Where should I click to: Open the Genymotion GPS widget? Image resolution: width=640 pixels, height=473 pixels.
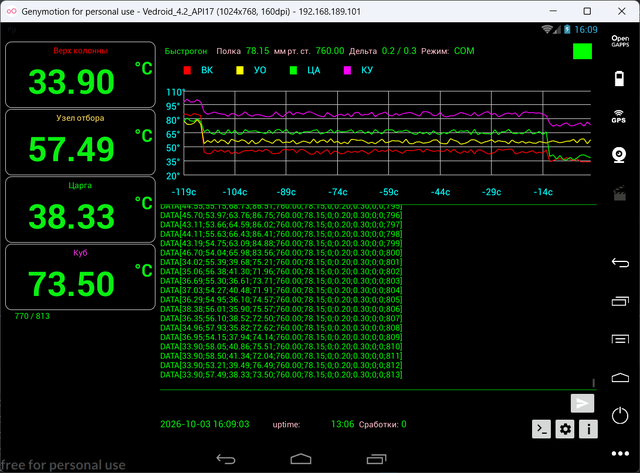pyautogui.click(x=619, y=116)
